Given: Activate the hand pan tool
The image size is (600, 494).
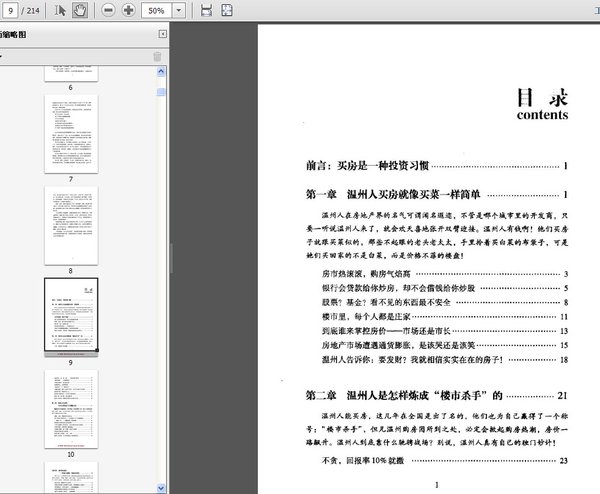Looking at the screenshot, I should pyautogui.click(x=80, y=10).
